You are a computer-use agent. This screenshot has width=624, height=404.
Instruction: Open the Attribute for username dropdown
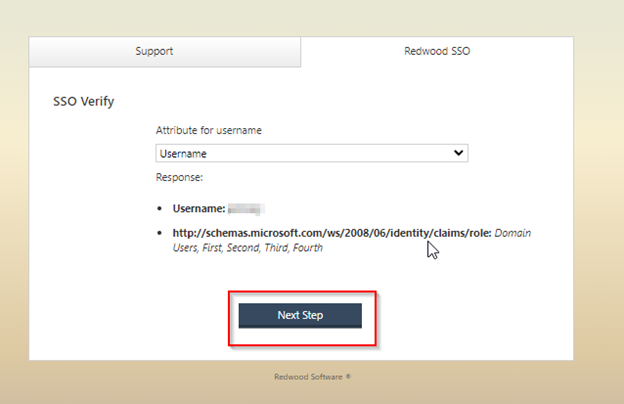[x=312, y=153]
